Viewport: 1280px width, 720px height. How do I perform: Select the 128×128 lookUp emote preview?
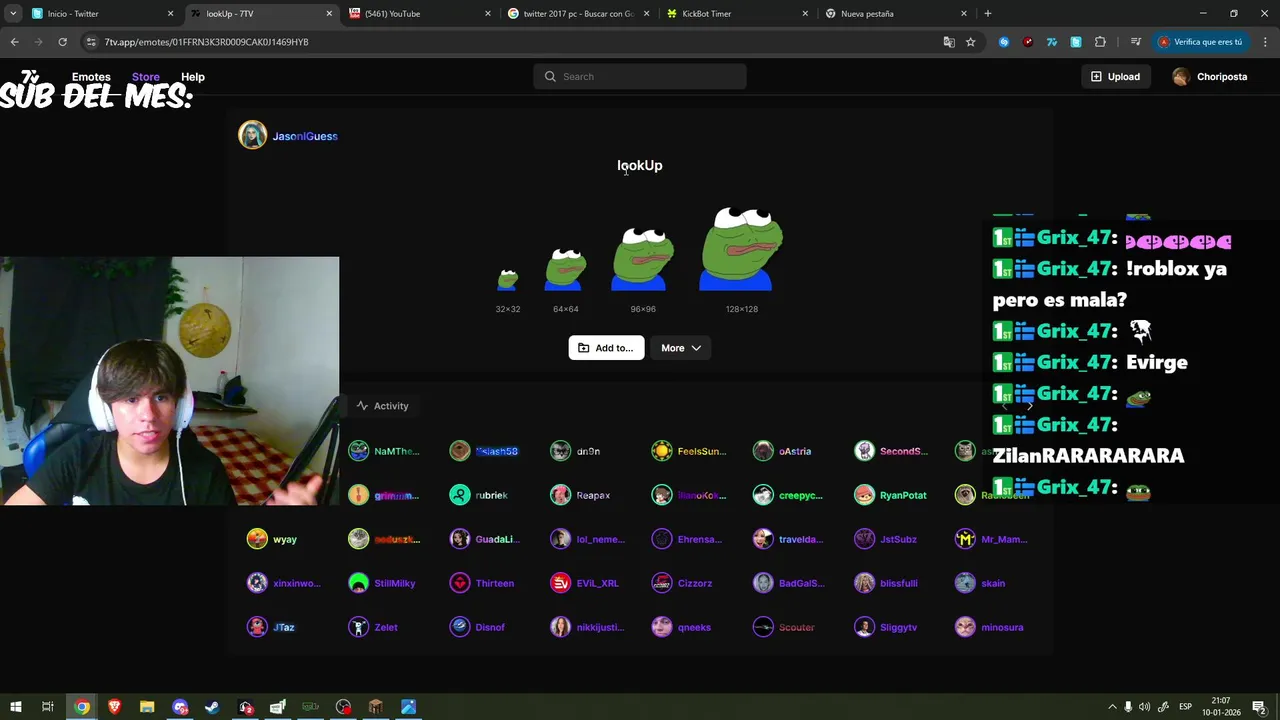(742, 250)
